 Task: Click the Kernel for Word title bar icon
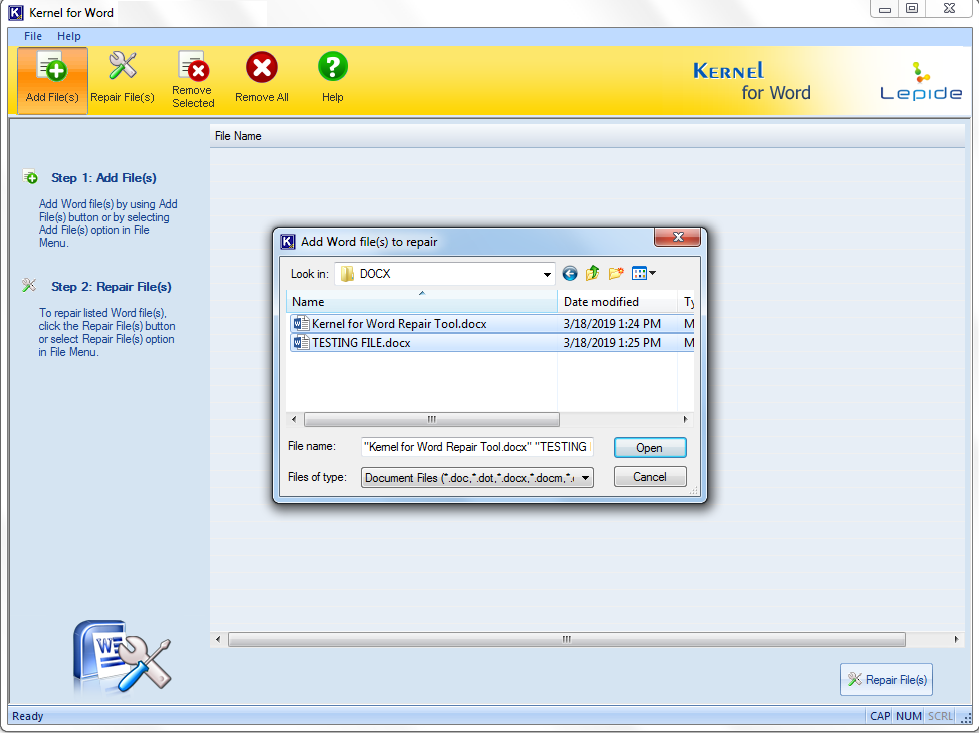click(x=16, y=12)
